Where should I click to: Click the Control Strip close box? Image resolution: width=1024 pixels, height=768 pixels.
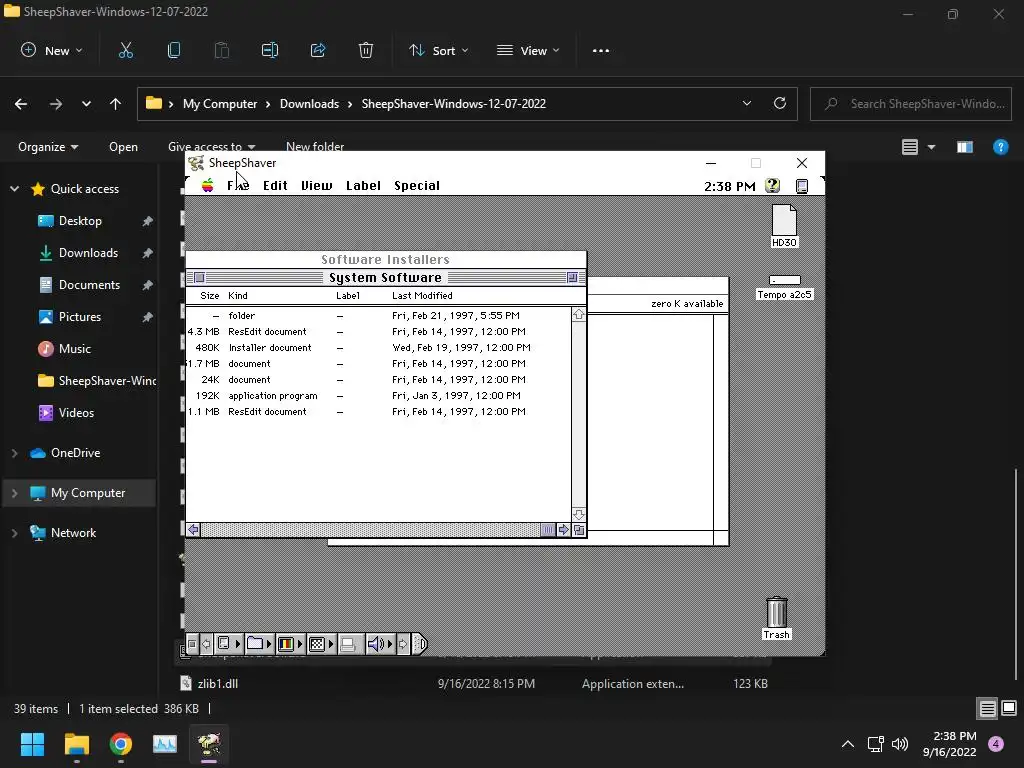click(192, 645)
